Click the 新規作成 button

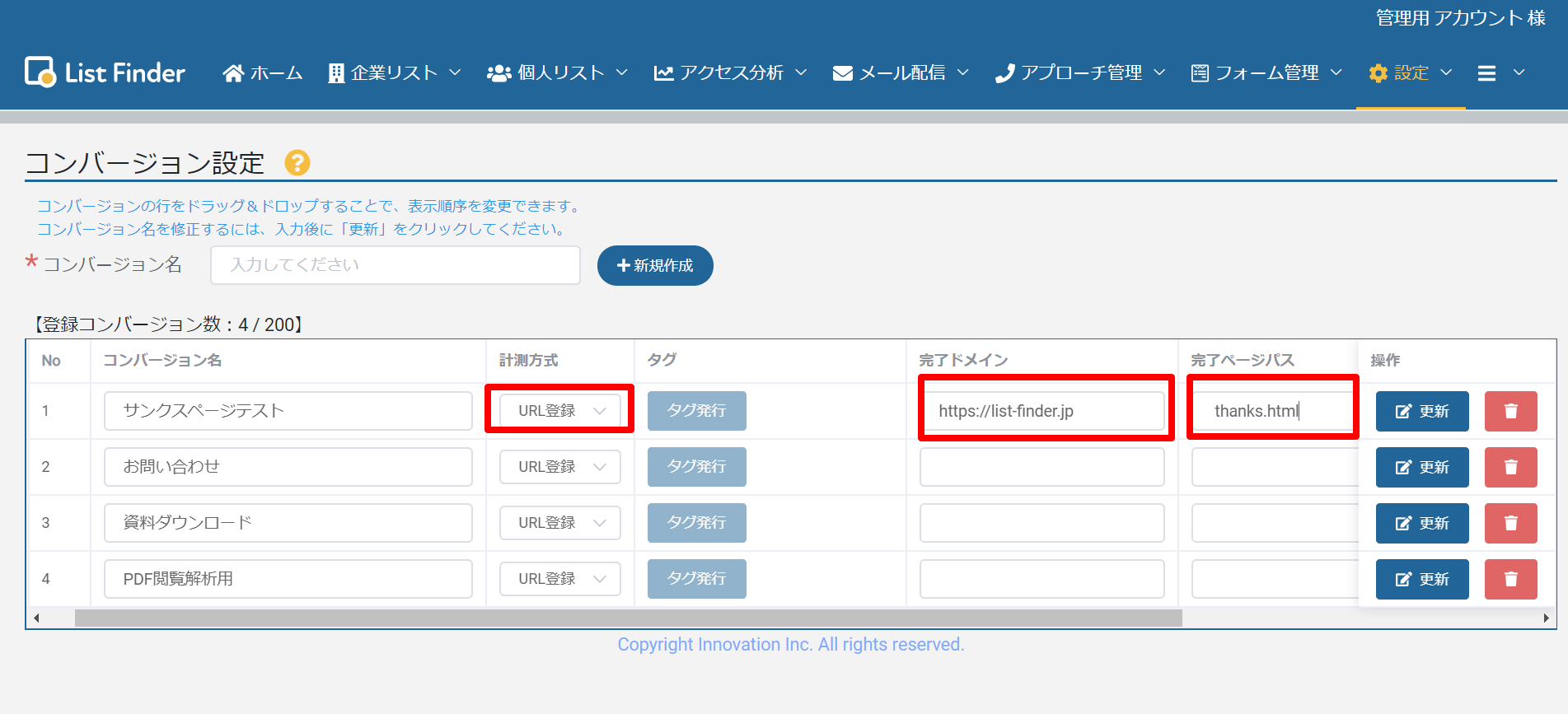[x=655, y=265]
